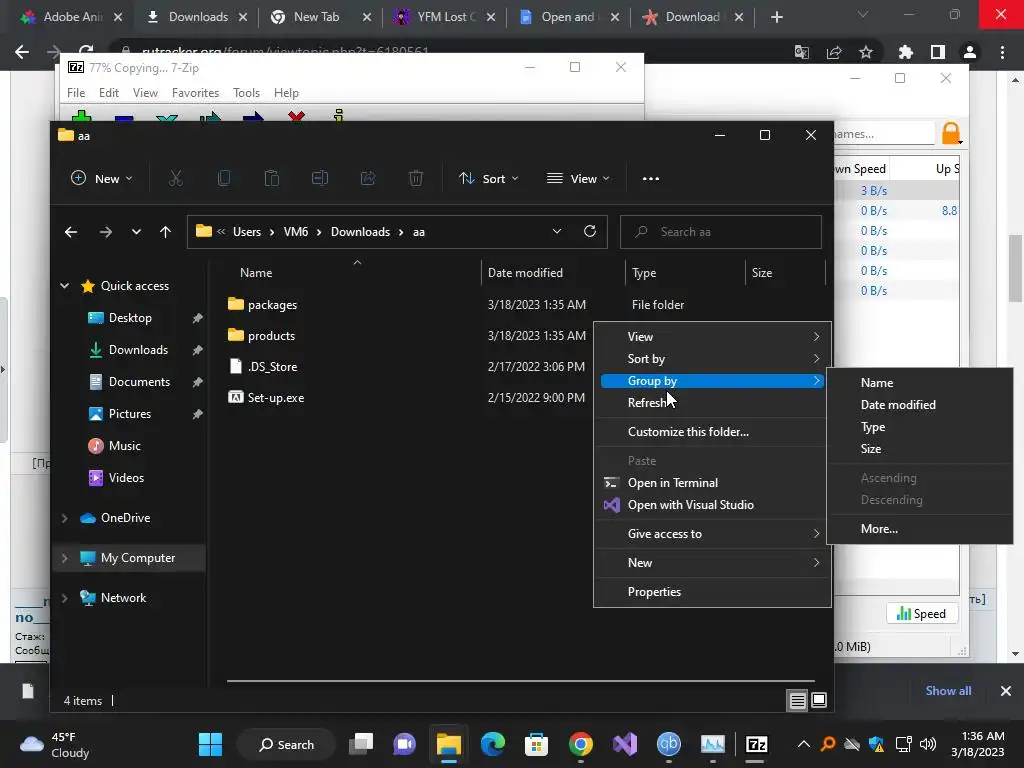The width and height of the screenshot is (1024, 768).
Task: Click the Search aa input field
Action: (x=720, y=232)
